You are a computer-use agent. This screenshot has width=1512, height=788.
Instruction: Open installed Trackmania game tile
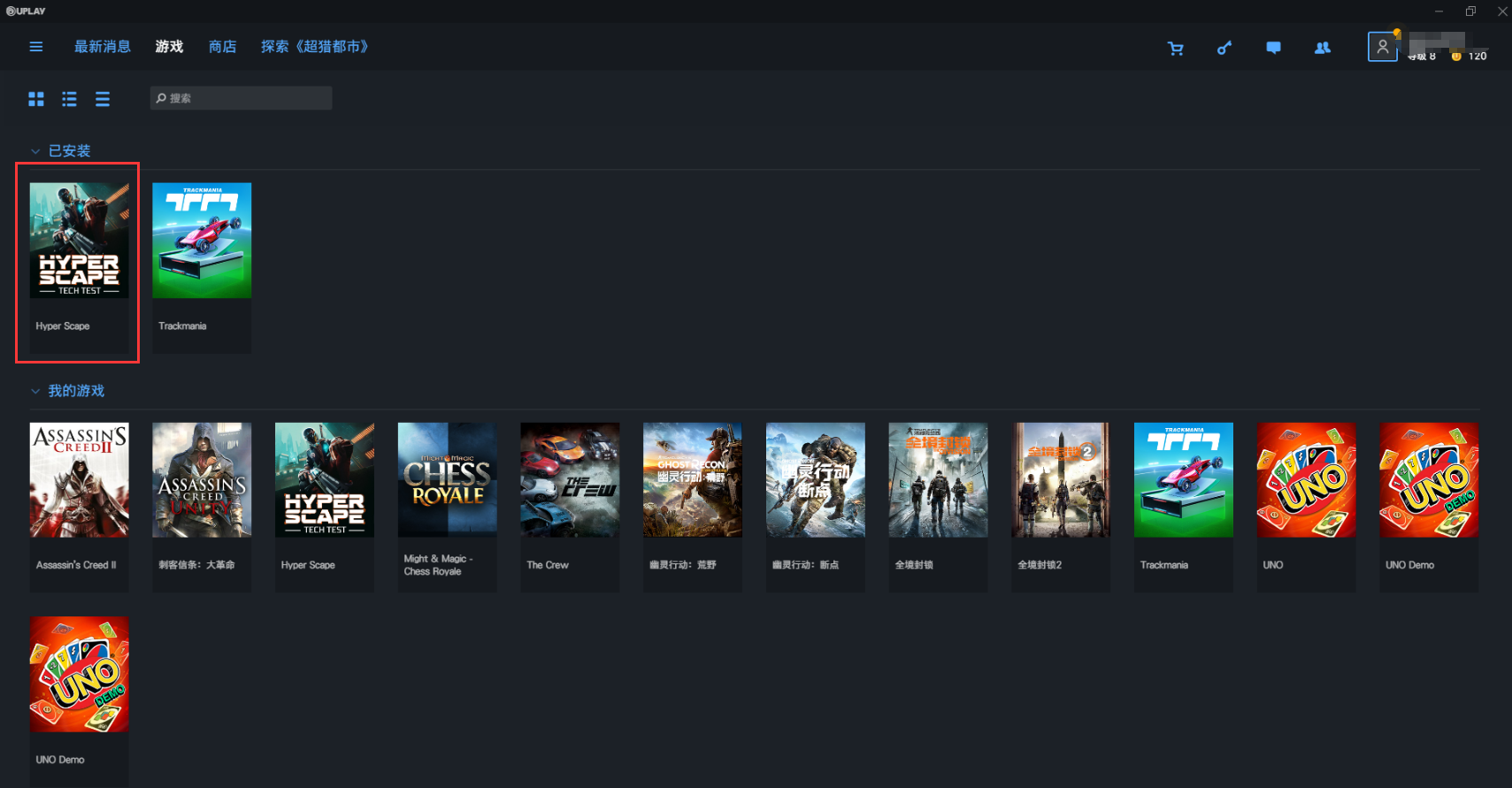pos(202,268)
